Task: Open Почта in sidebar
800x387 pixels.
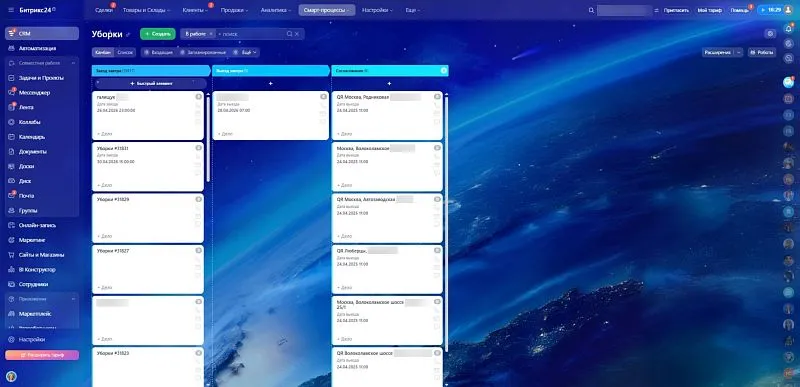Action: (42, 196)
